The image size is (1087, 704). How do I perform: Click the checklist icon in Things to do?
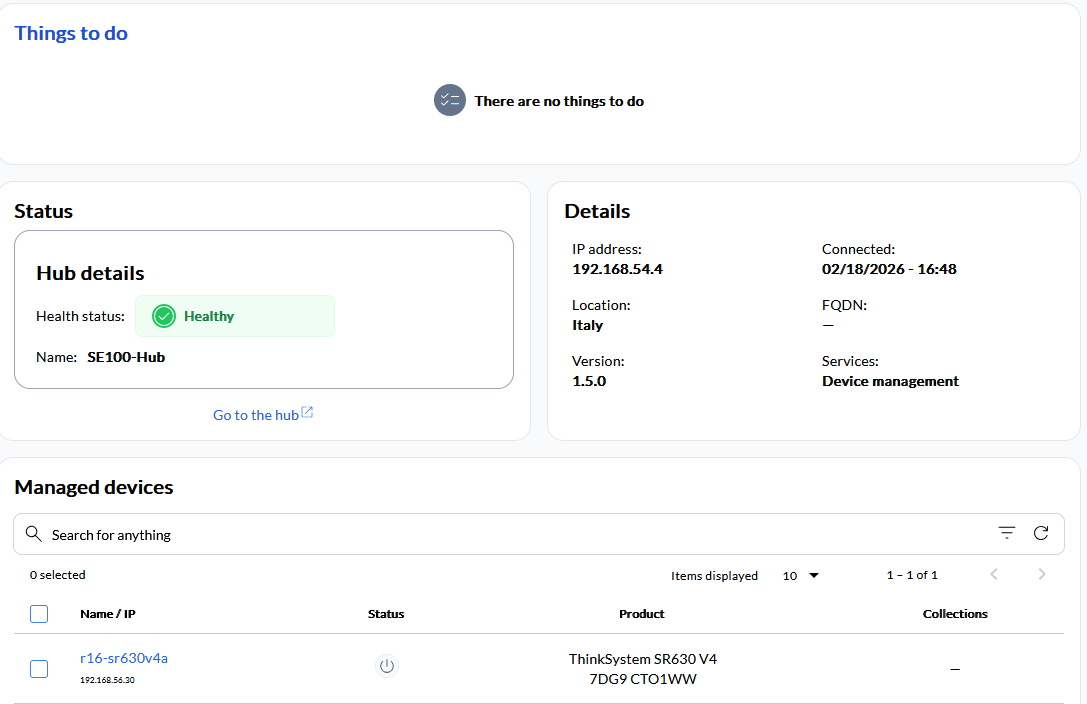450,101
